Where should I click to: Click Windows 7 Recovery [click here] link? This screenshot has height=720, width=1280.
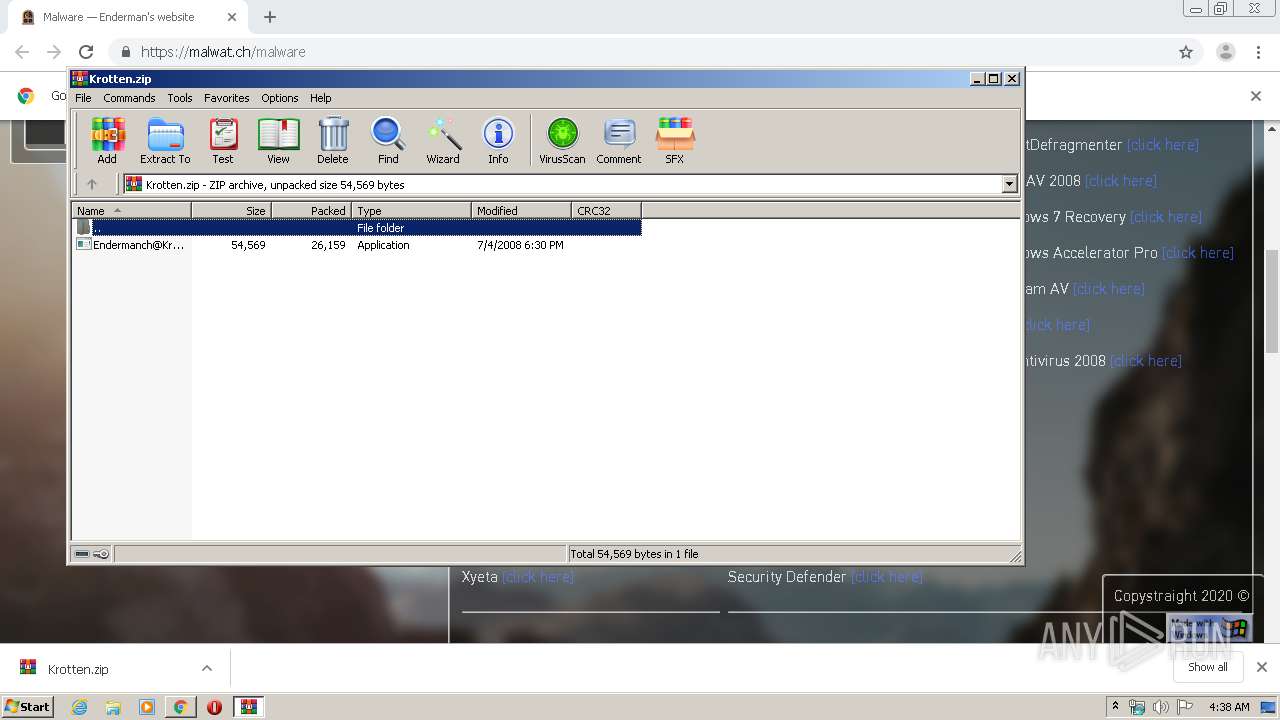[x=1166, y=217]
